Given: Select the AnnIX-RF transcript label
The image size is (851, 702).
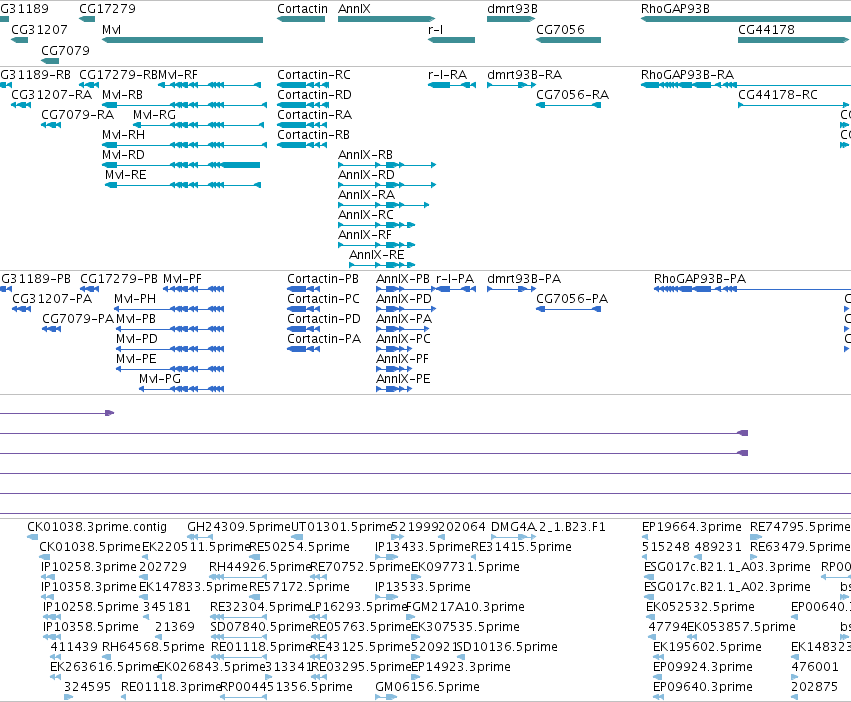Looking at the screenshot, I should [x=365, y=235].
